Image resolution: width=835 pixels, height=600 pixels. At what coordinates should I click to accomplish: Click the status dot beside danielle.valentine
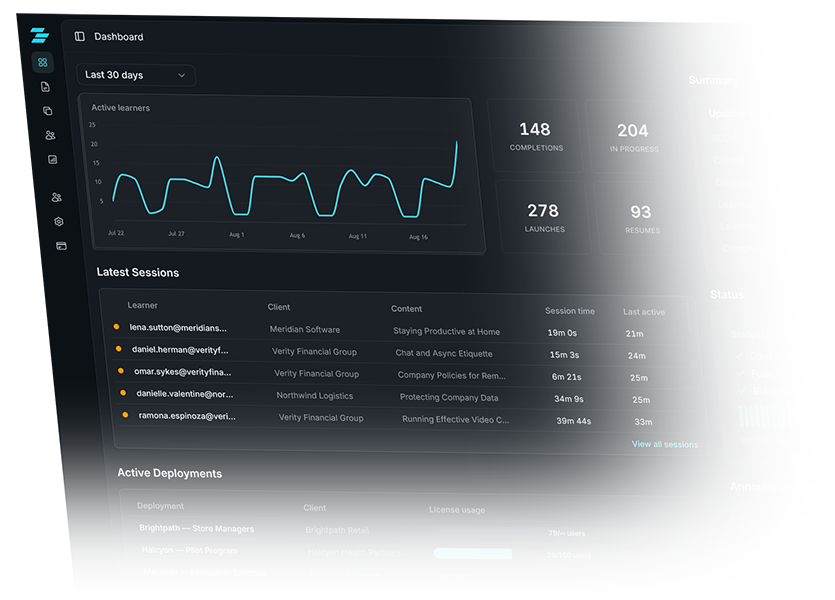point(123,393)
